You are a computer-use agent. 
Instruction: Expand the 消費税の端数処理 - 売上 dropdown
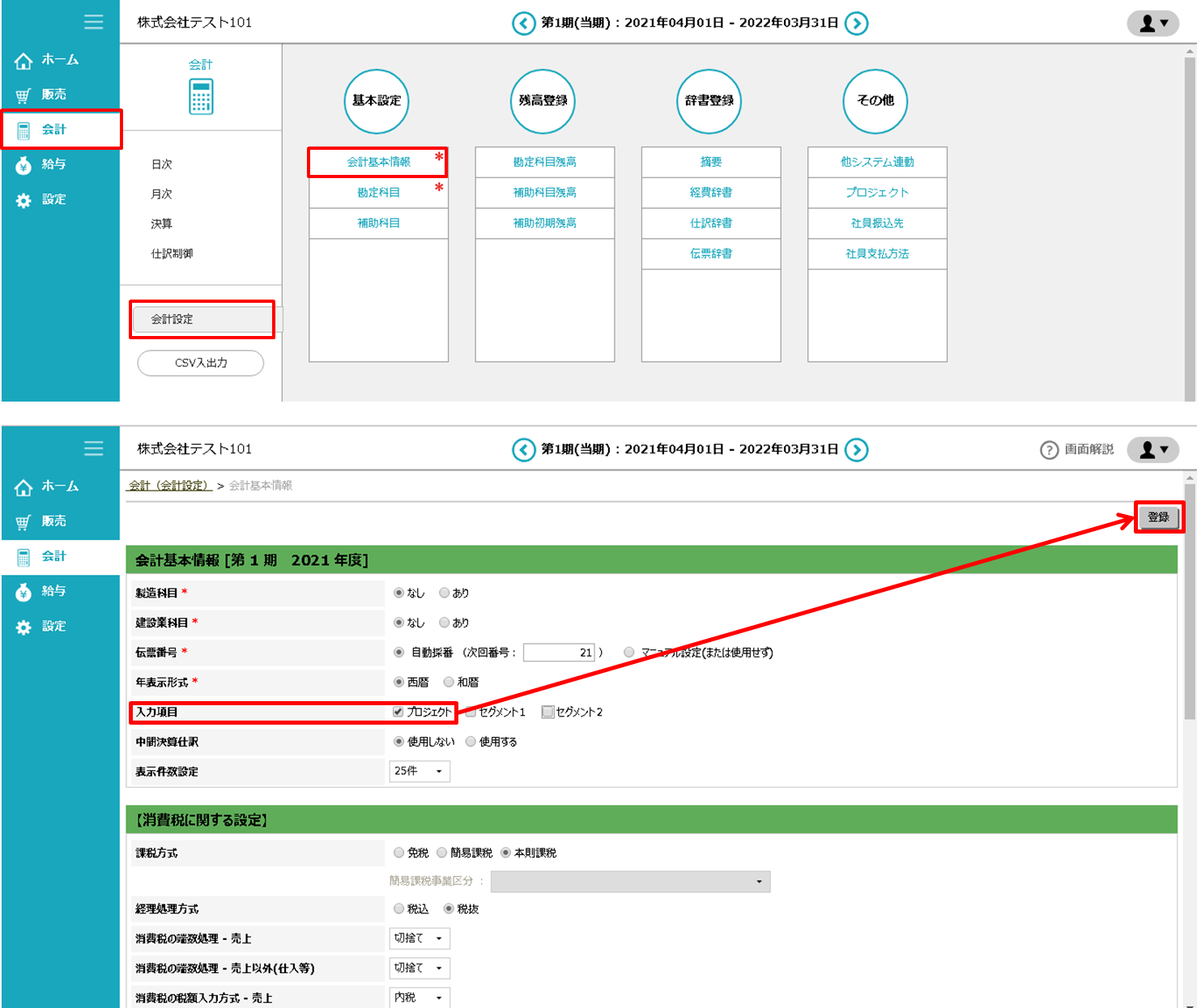click(419, 938)
